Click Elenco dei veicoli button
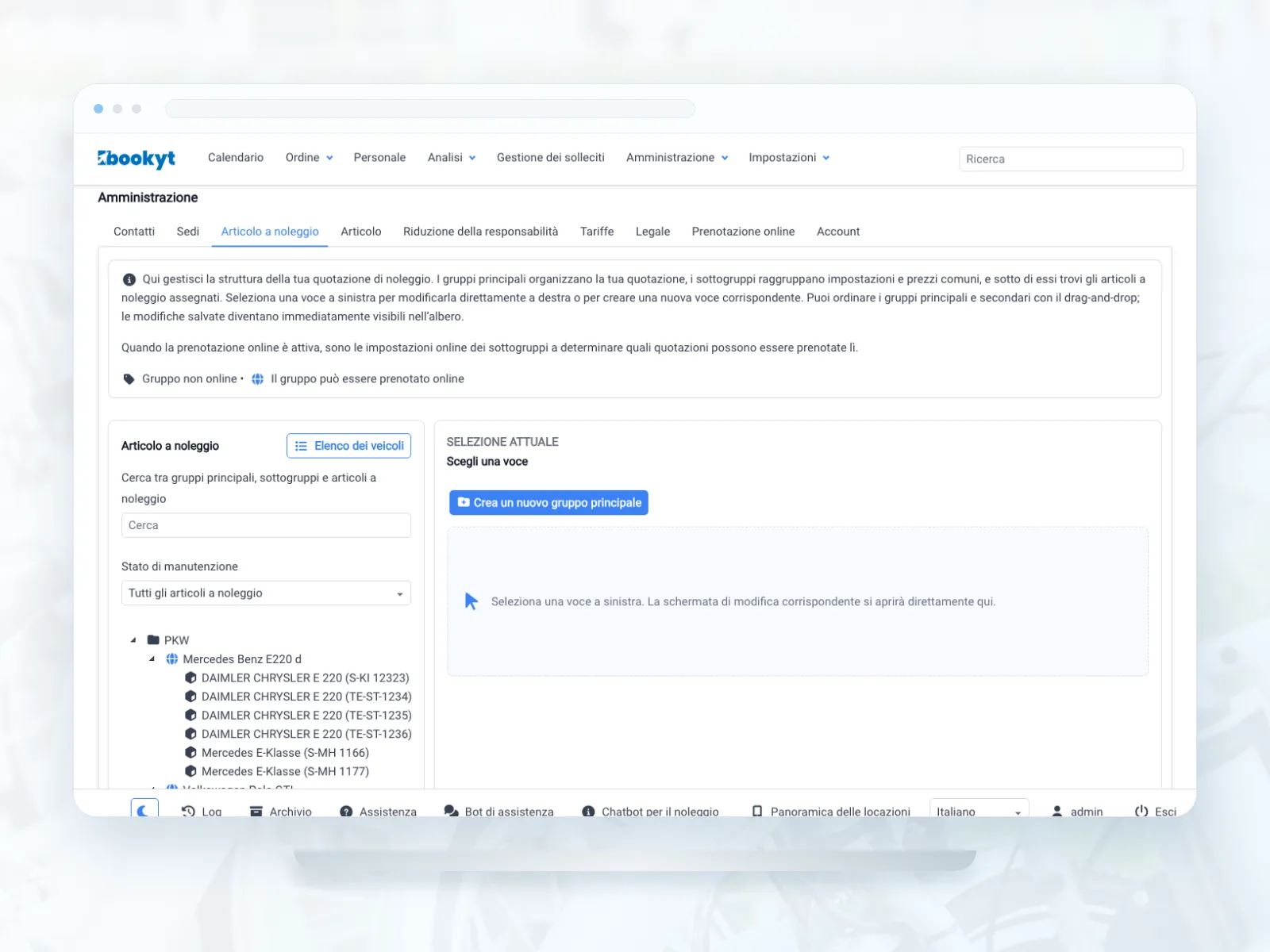 point(348,446)
